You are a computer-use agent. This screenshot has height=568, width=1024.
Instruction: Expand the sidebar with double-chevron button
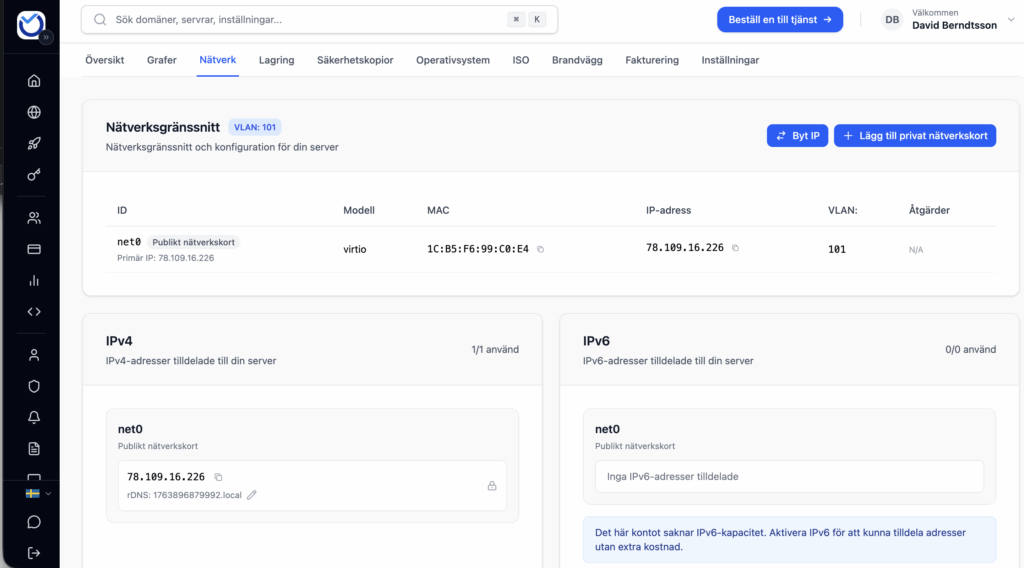pos(46,37)
